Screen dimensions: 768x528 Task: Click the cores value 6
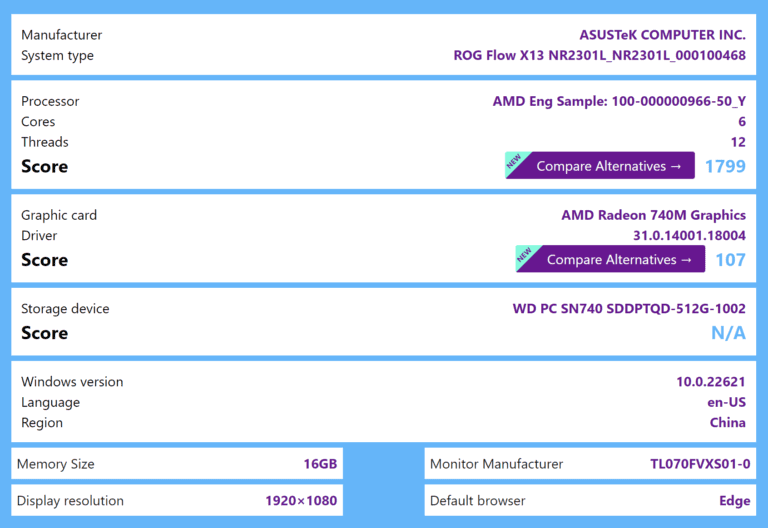(742, 121)
